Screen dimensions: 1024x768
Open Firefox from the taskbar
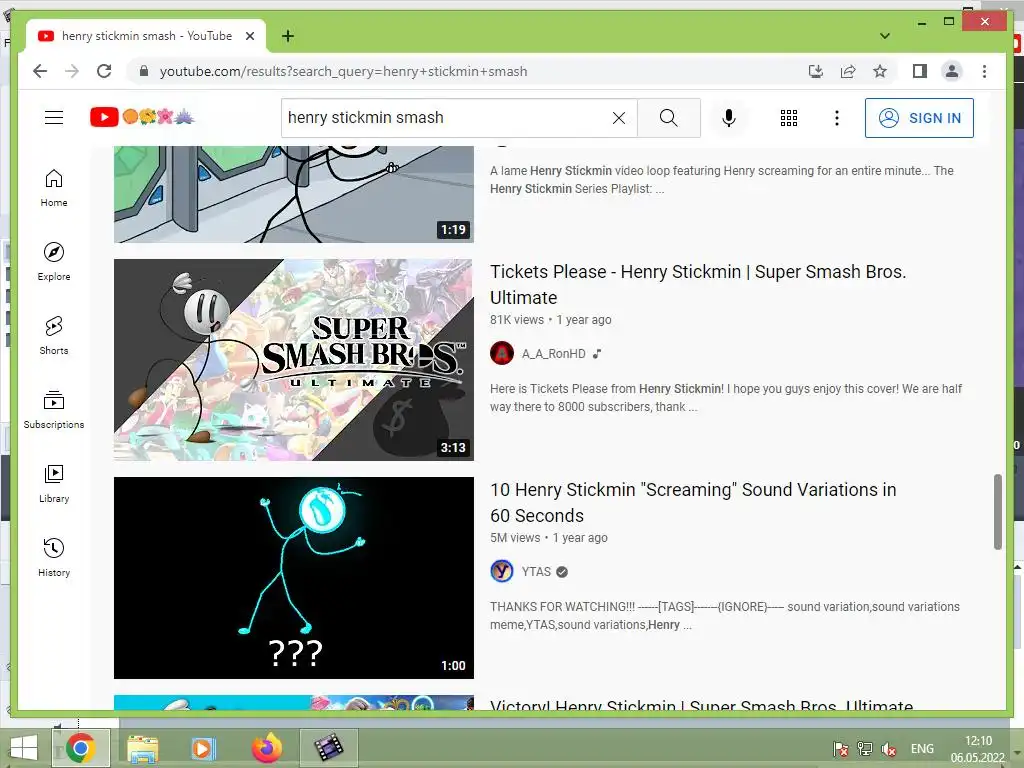click(x=266, y=748)
